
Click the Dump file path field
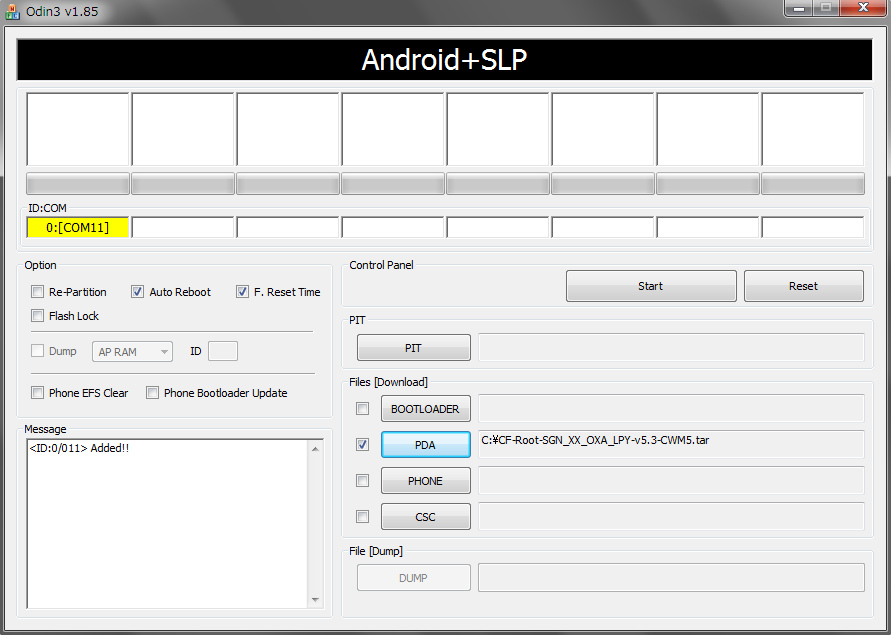pyautogui.click(x=671, y=578)
